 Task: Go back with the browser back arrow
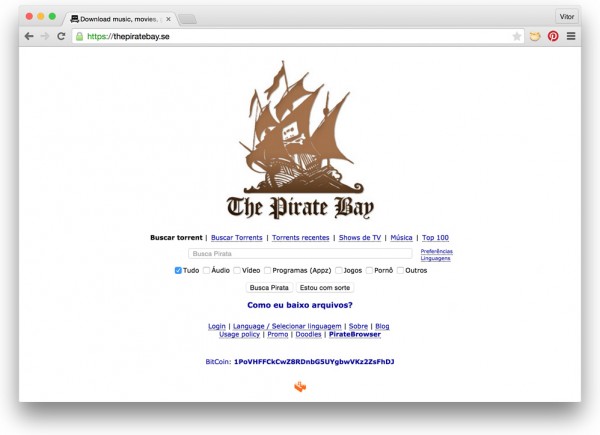click(29, 36)
